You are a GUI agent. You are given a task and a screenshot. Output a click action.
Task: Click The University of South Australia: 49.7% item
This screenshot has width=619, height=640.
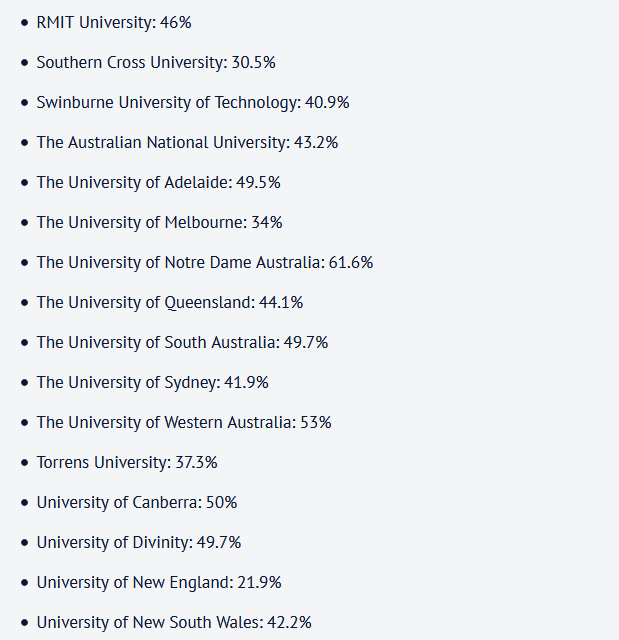(x=182, y=342)
